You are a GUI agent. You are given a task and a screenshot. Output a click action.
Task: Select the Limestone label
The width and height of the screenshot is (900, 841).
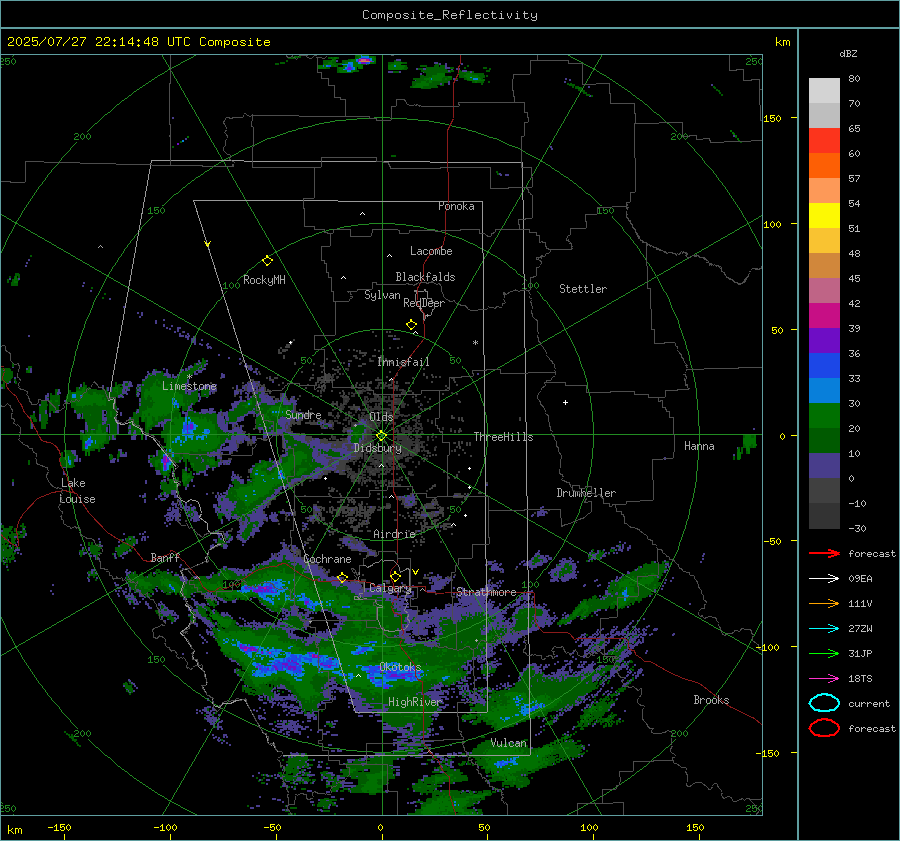pyautogui.click(x=189, y=386)
